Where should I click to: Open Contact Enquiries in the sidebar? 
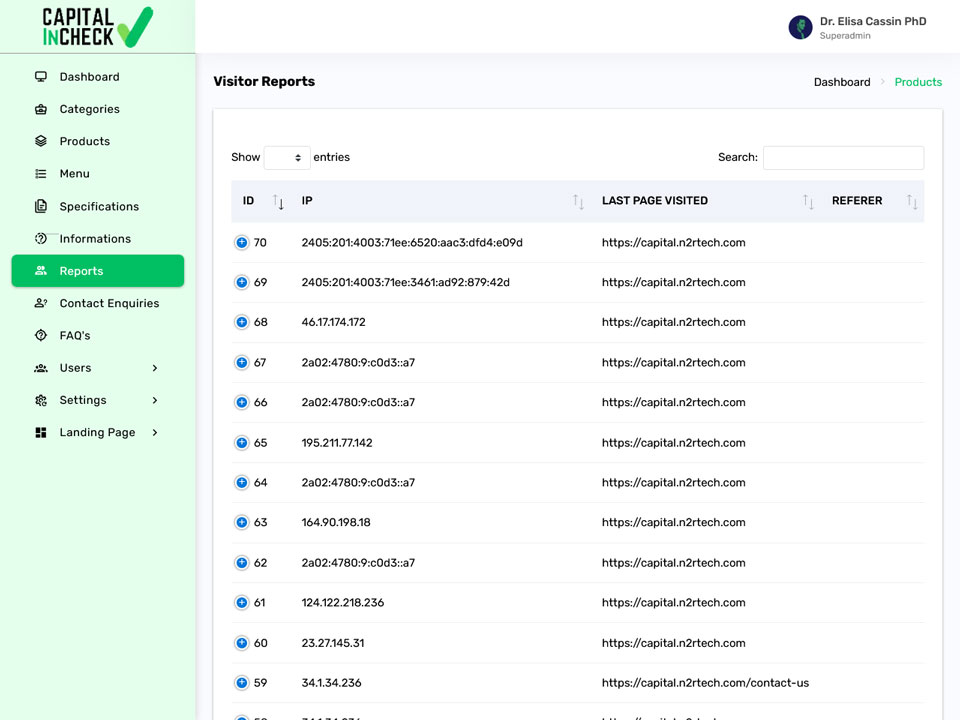click(109, 303)
